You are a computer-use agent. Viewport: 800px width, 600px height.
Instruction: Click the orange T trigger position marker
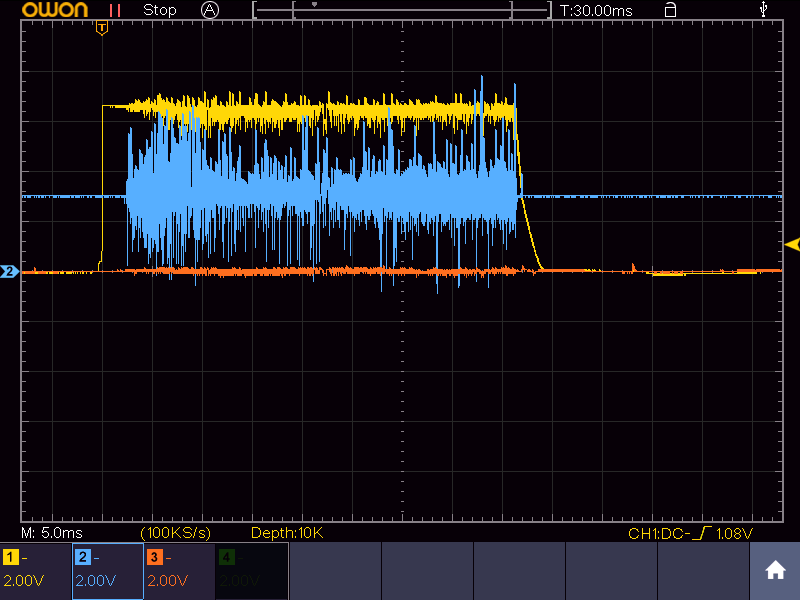[102, 28]
